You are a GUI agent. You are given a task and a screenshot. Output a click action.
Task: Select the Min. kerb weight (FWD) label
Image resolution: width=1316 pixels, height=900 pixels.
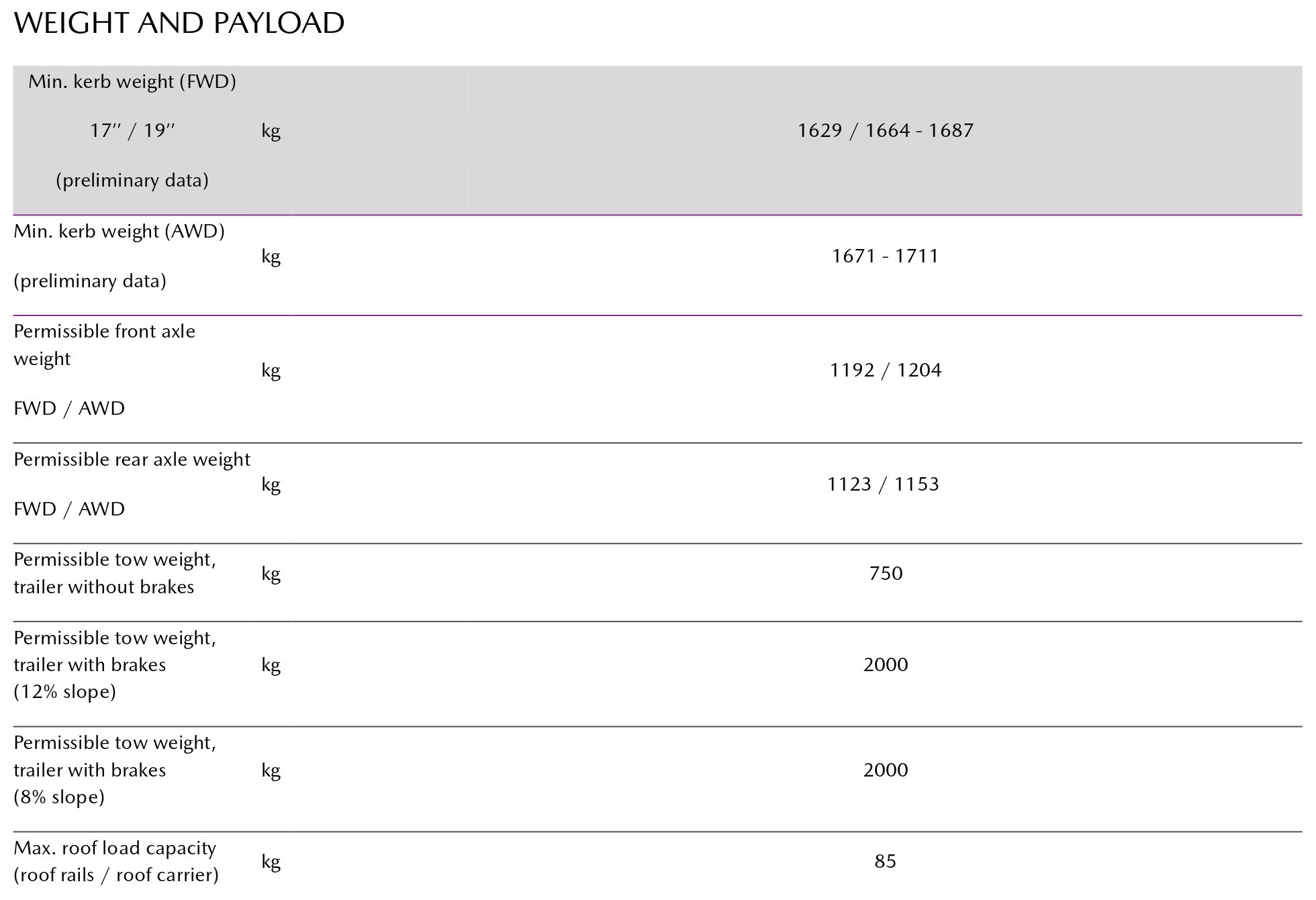(132, 82)
